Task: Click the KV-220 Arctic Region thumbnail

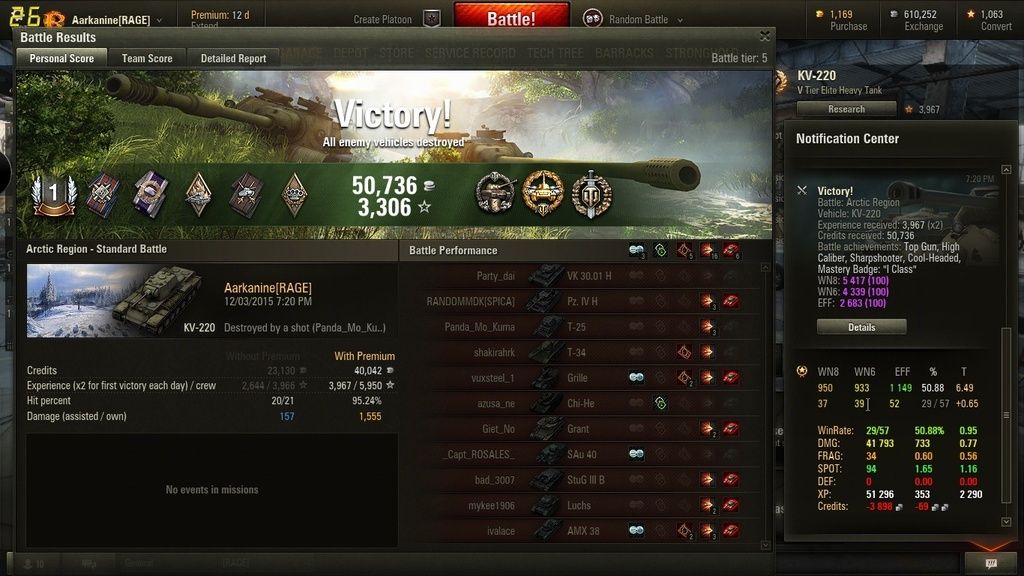Action: click(115, 301)
